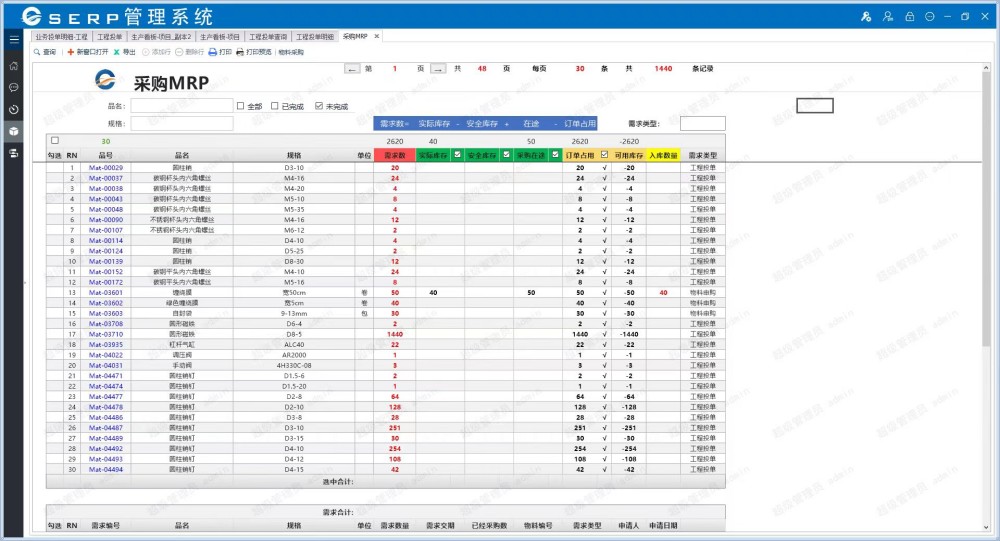Switch to the 业务投单明细-工程 tab
The width and height of the screenshot is (1000, 541).
62,36
